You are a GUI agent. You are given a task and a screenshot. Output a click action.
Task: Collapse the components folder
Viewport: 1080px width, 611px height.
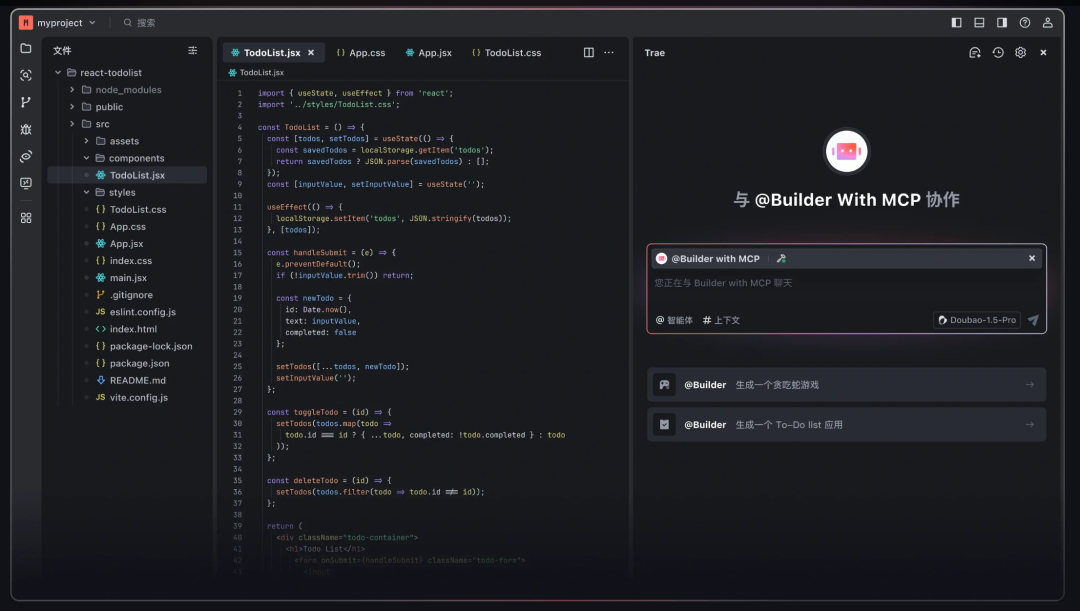pyautogui.click(x=86, y=158)
